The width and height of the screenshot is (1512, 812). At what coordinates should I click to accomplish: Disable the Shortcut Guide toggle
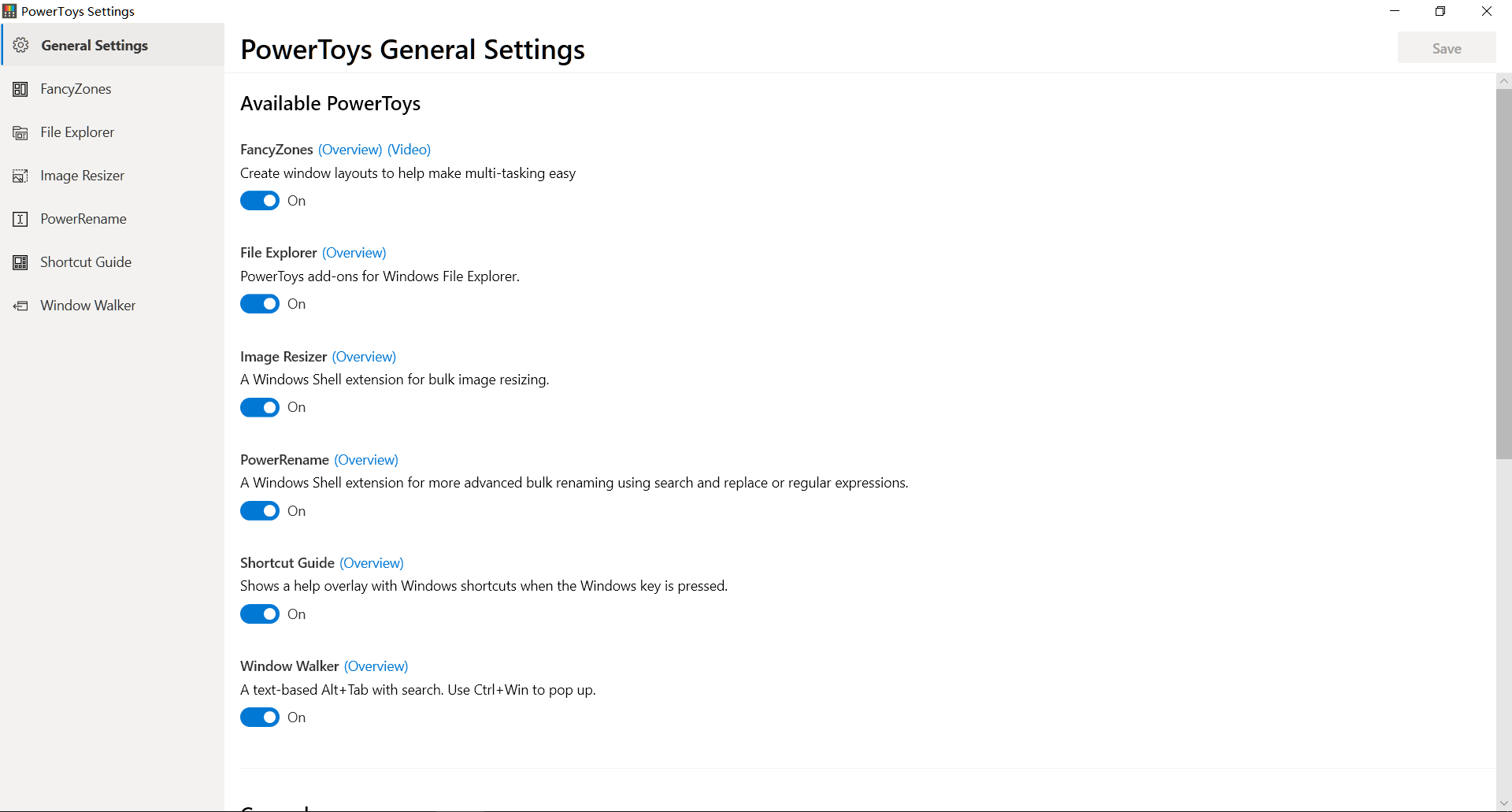[260, 614]
